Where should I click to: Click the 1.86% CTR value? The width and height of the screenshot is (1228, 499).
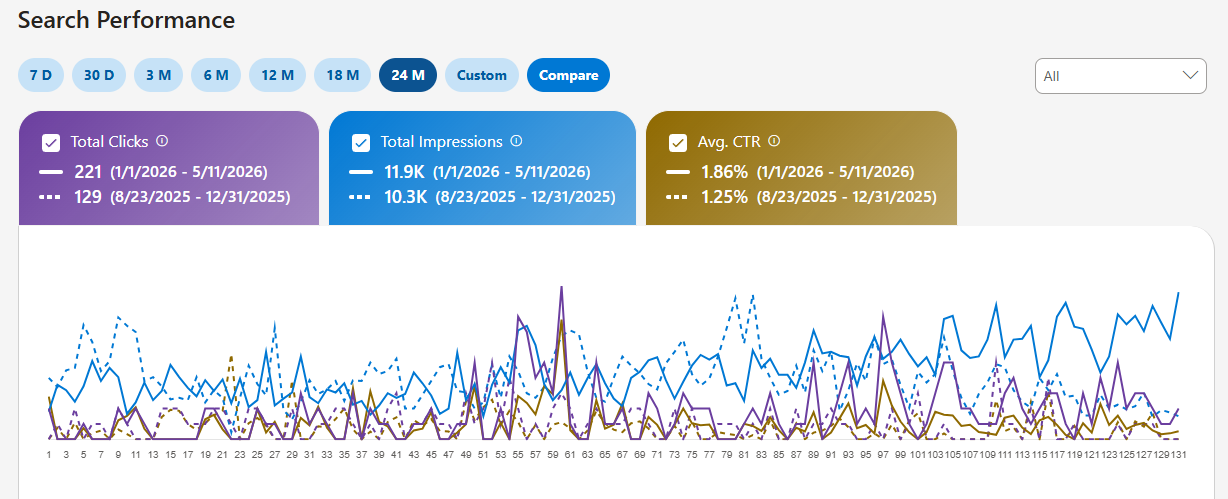click(725, 172)
